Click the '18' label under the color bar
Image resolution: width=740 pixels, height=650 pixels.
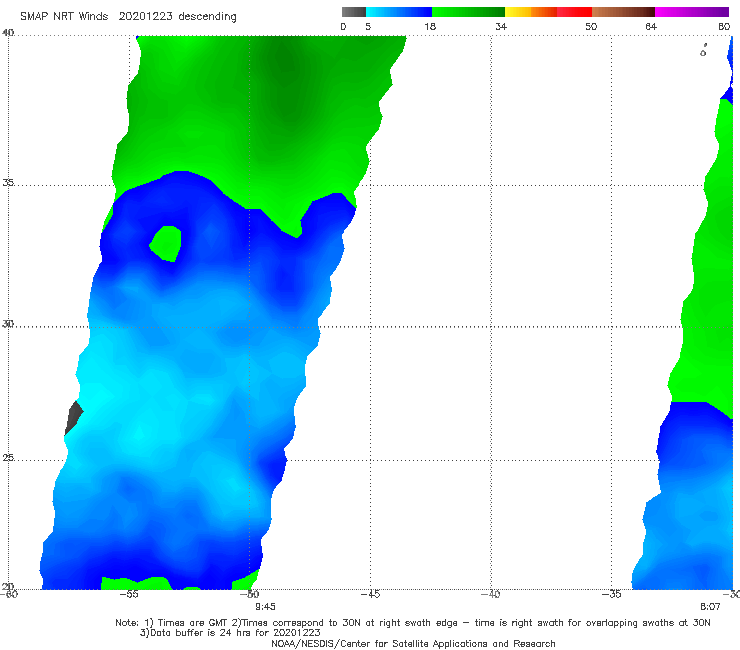[430, 26]
